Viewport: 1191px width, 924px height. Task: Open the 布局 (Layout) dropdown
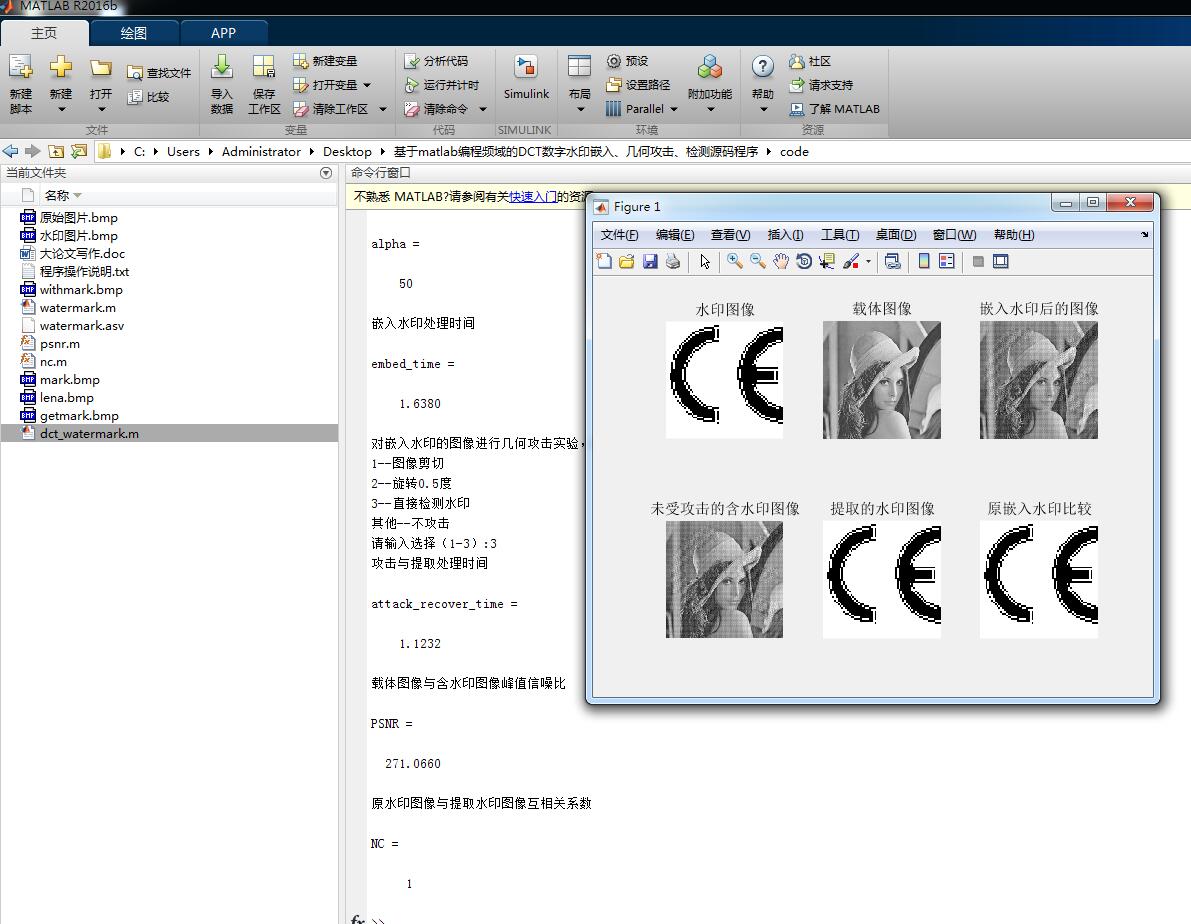click(x=580, y=84)
